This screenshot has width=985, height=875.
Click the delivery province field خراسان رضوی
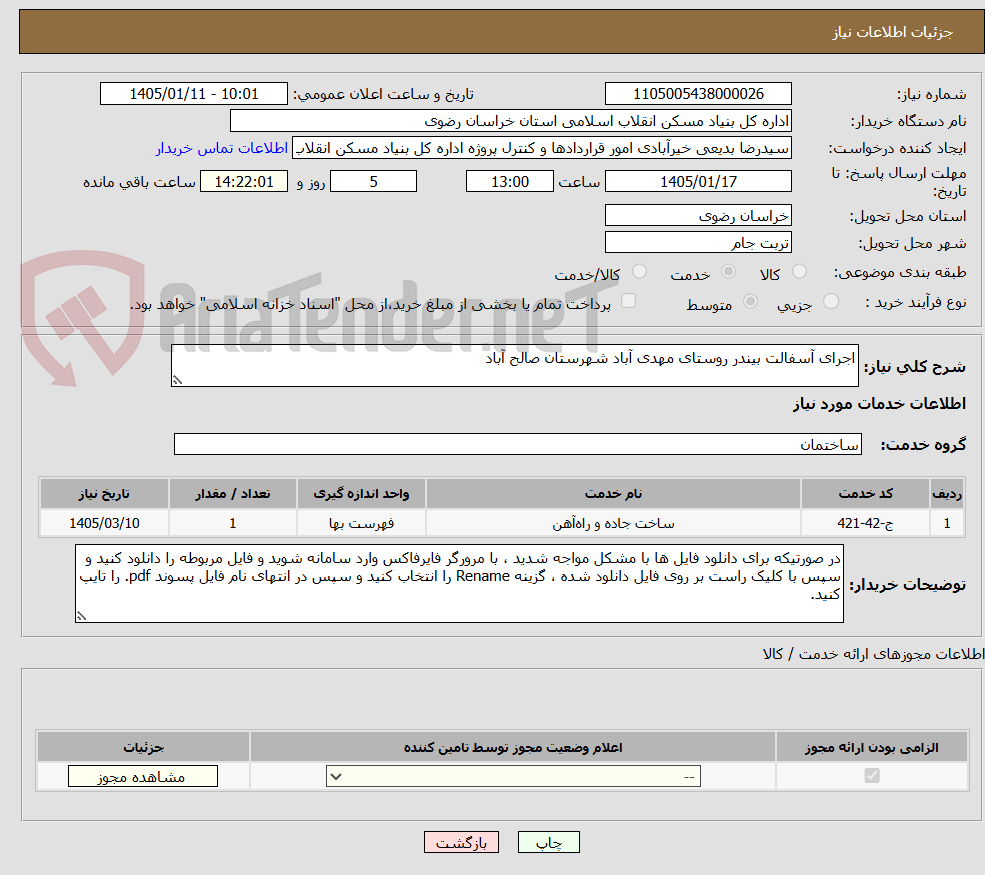[698, 215]
